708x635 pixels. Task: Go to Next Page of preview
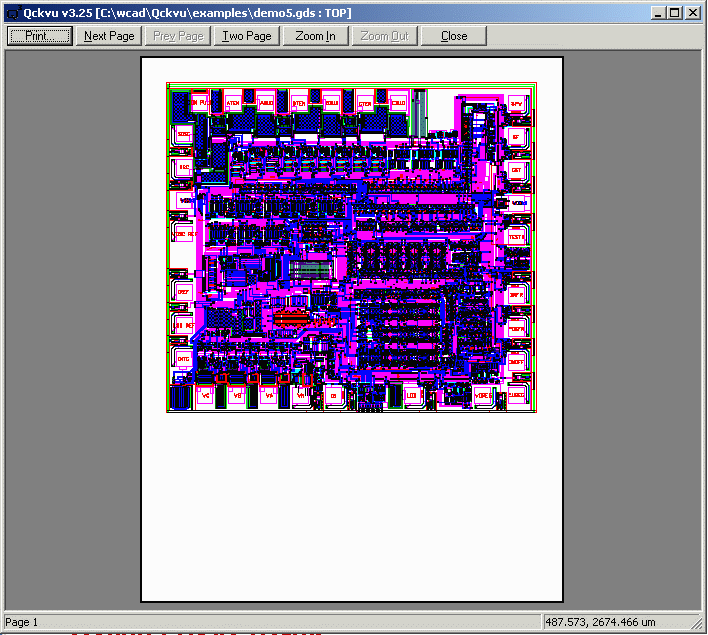[x=109, y=36]
